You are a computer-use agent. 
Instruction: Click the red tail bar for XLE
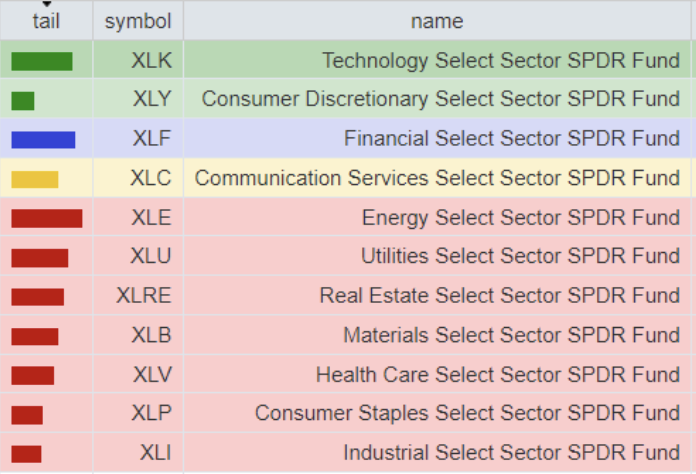[47, 218]
